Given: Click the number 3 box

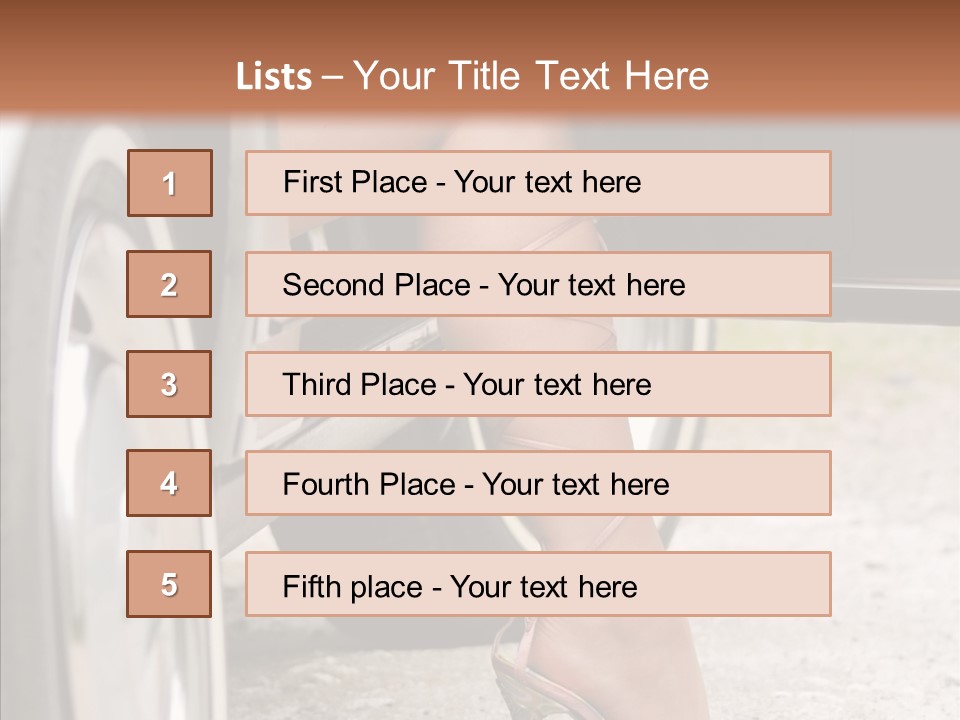Looking at the screenshot, I should point(169,384).
